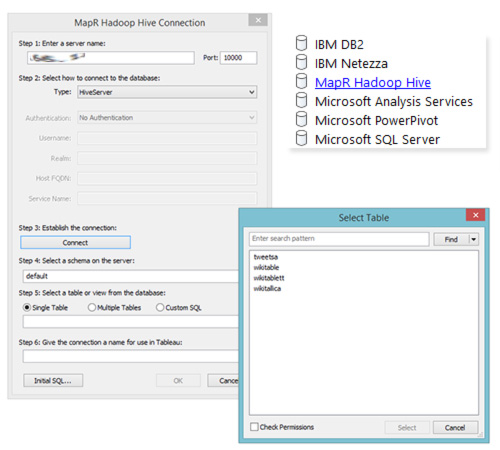Click the connection name field for Tableau
The width and height of the screenshot is (500, 450).
[x=131, y=356]
